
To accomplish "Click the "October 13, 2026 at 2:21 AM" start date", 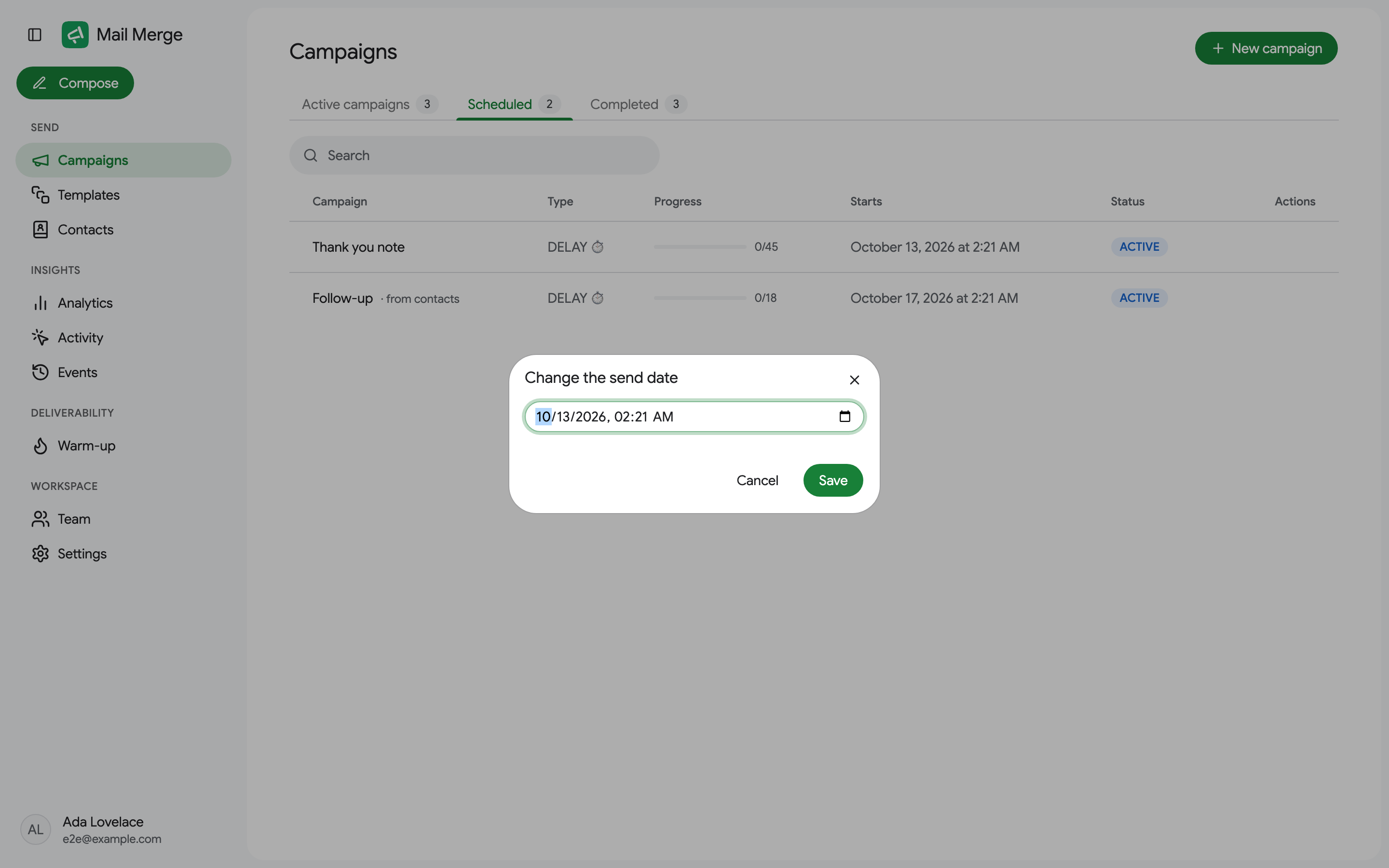I will point(934,247).
